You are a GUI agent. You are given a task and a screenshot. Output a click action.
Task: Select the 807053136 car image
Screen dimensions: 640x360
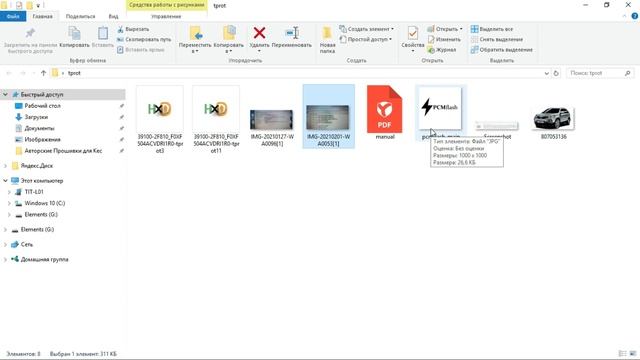click(553, 122)
